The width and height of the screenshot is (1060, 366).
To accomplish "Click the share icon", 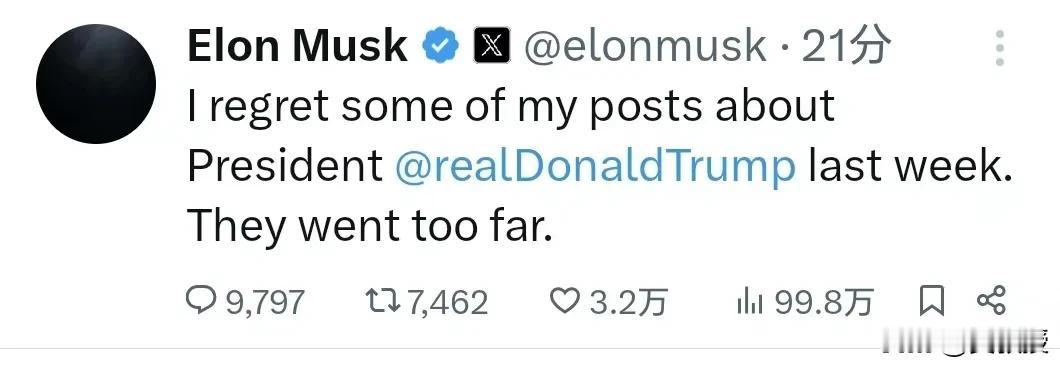I will pos(992,300).
